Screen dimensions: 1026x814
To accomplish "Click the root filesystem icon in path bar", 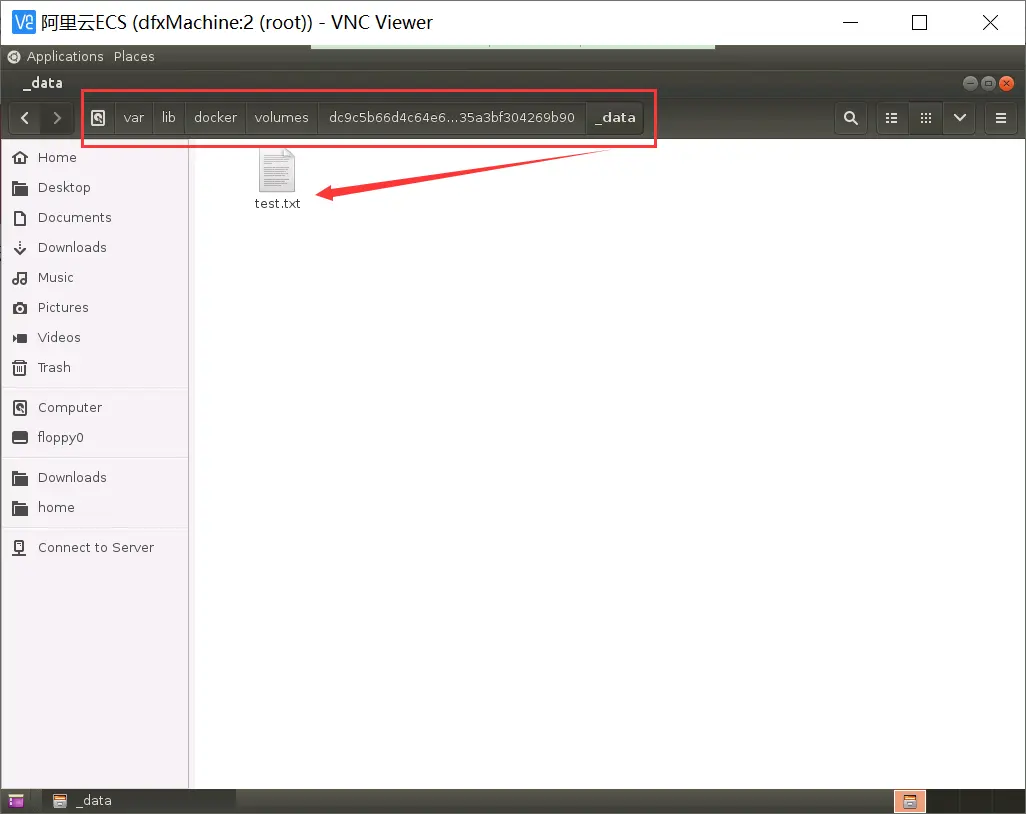I will (x=98, y=118).
